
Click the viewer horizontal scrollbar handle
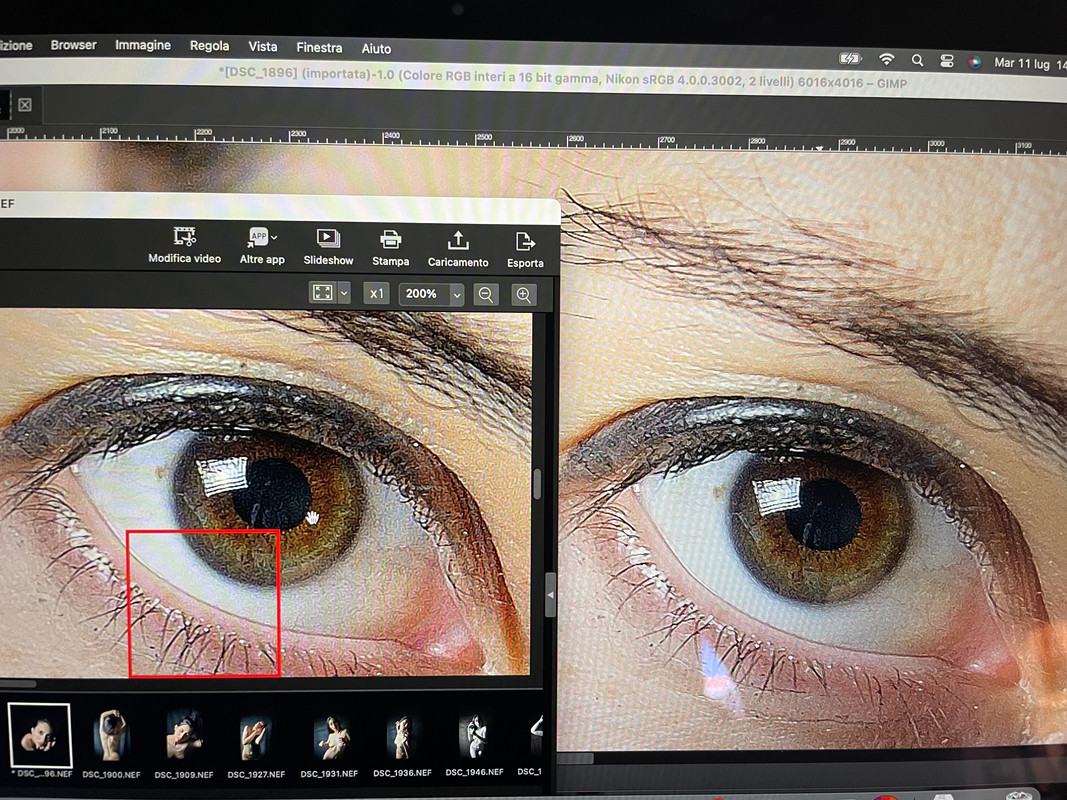(18, 683)
